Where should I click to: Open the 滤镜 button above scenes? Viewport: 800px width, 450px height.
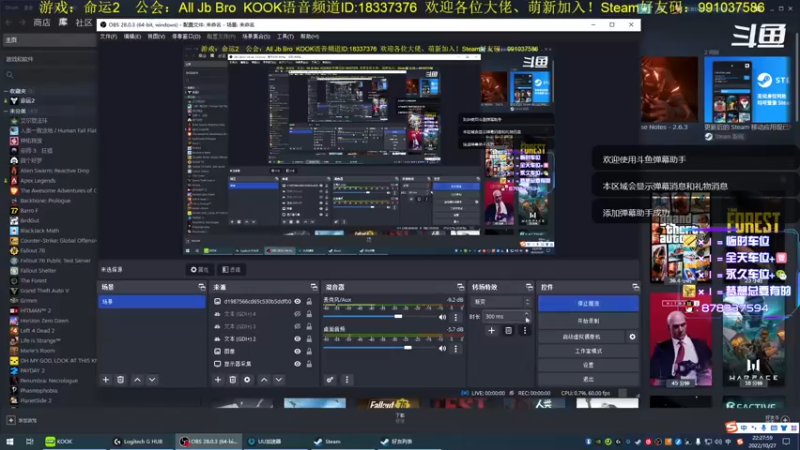tap(231, 269)
